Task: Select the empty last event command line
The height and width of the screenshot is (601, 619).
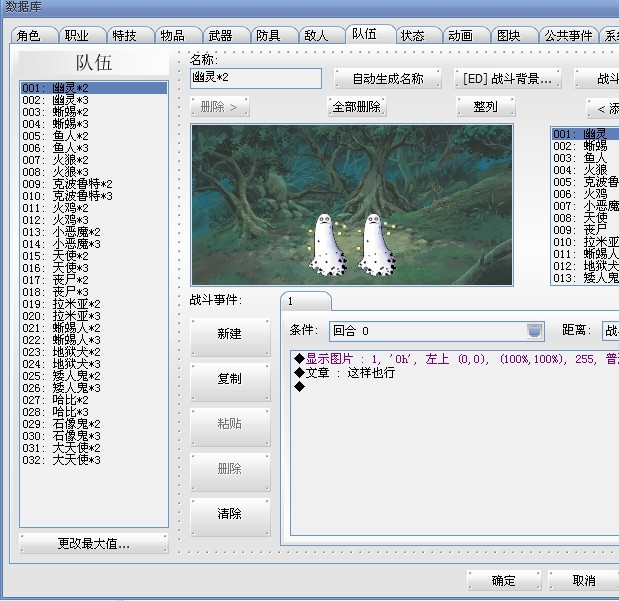Action: [x=456, y=387]
